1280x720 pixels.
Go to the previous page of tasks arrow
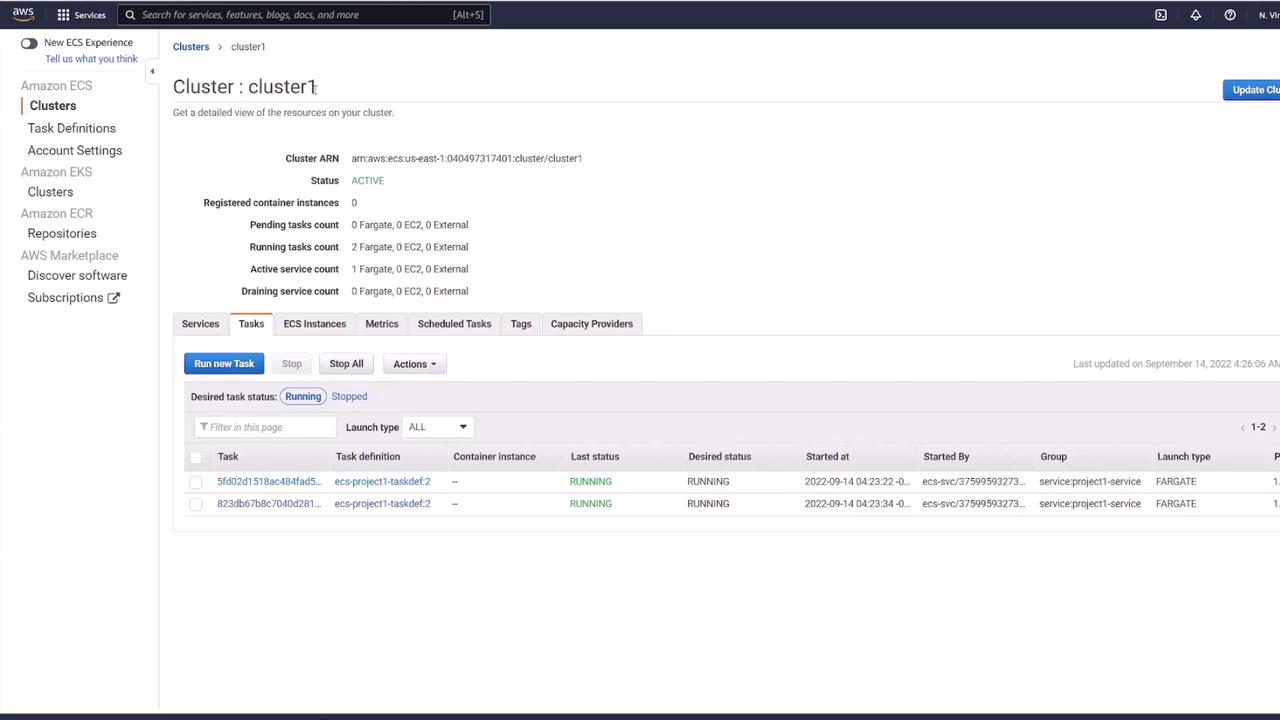(1242, 428)
